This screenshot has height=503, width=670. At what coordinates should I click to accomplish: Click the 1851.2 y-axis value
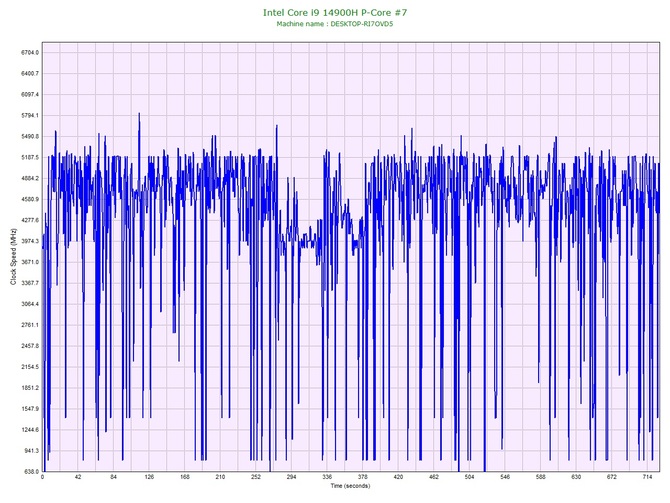click(30, 388)
